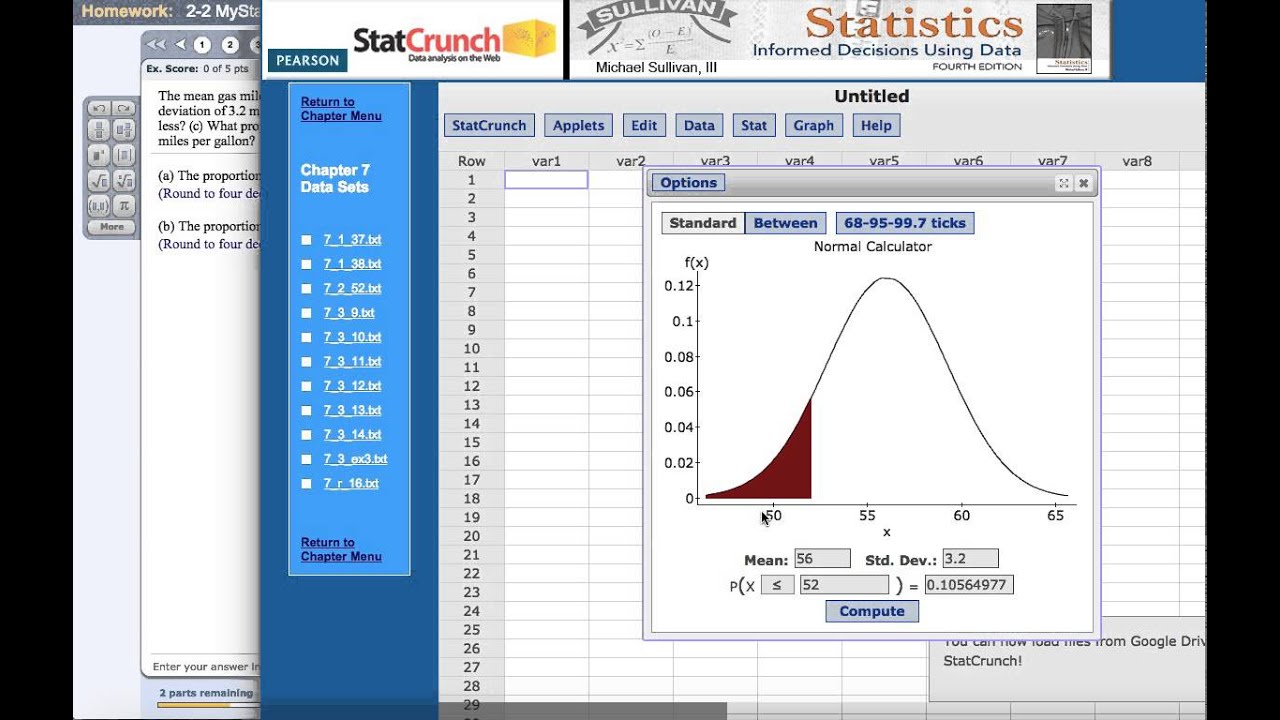Switch to the Between tab
The width and height of the screenshot is (1280, 720).
point(785,223)
